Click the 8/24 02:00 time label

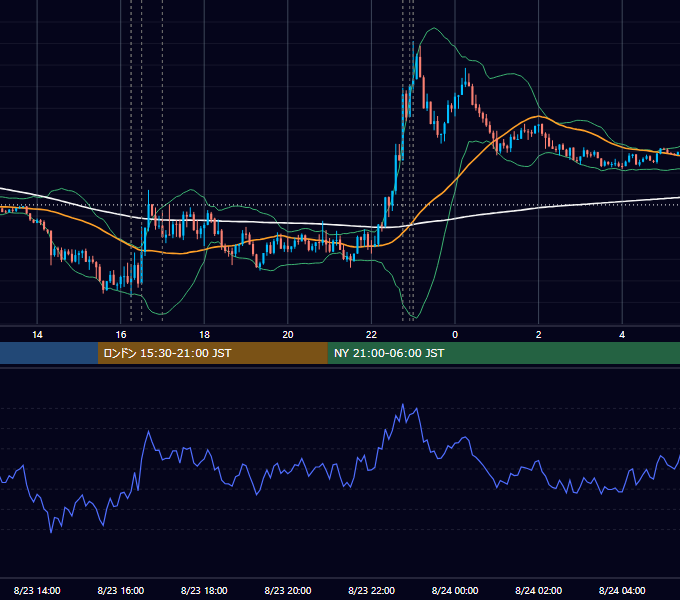point(538,590)
